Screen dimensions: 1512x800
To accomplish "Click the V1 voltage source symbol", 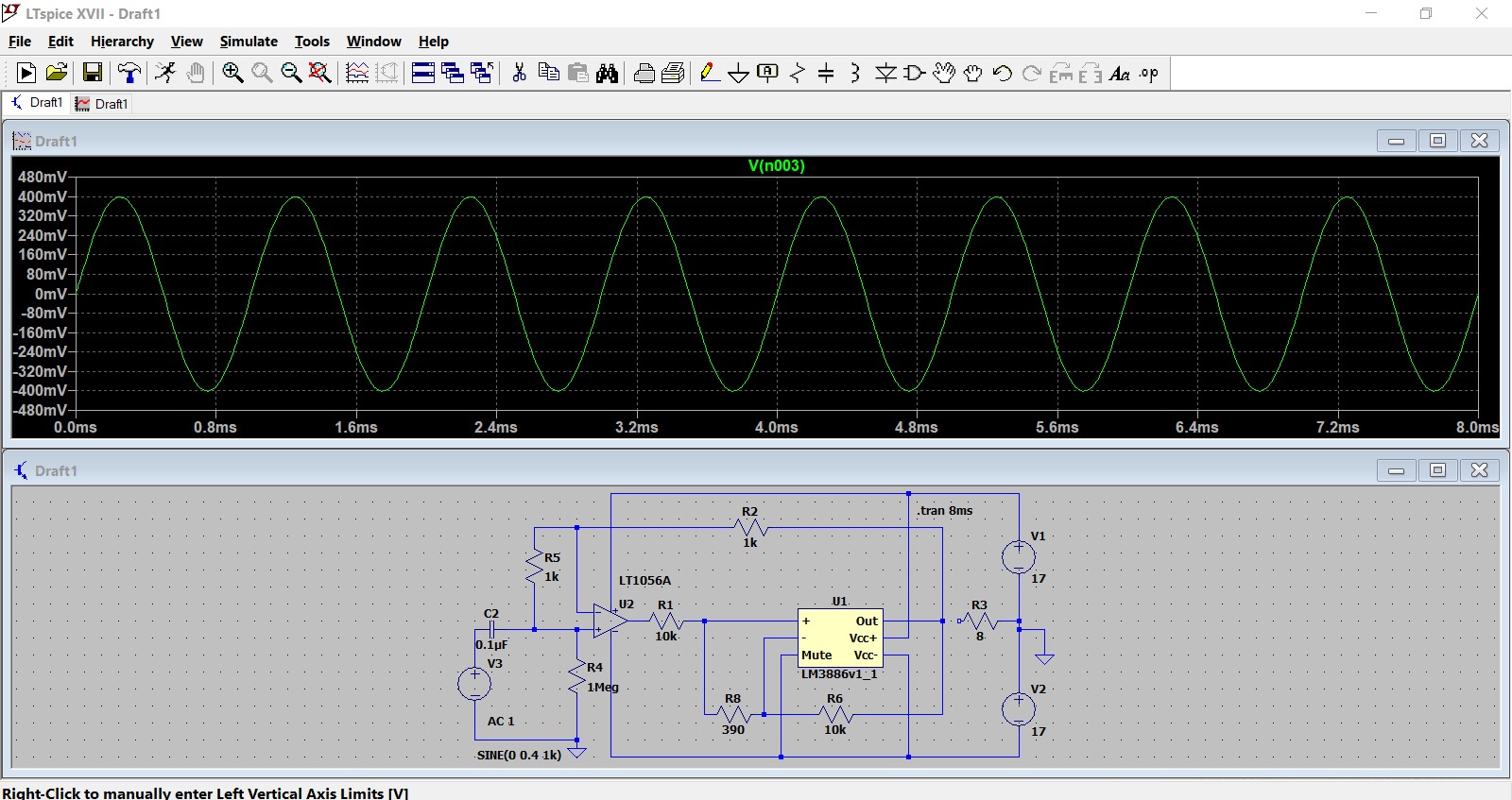I will (x=1019, y=557).
